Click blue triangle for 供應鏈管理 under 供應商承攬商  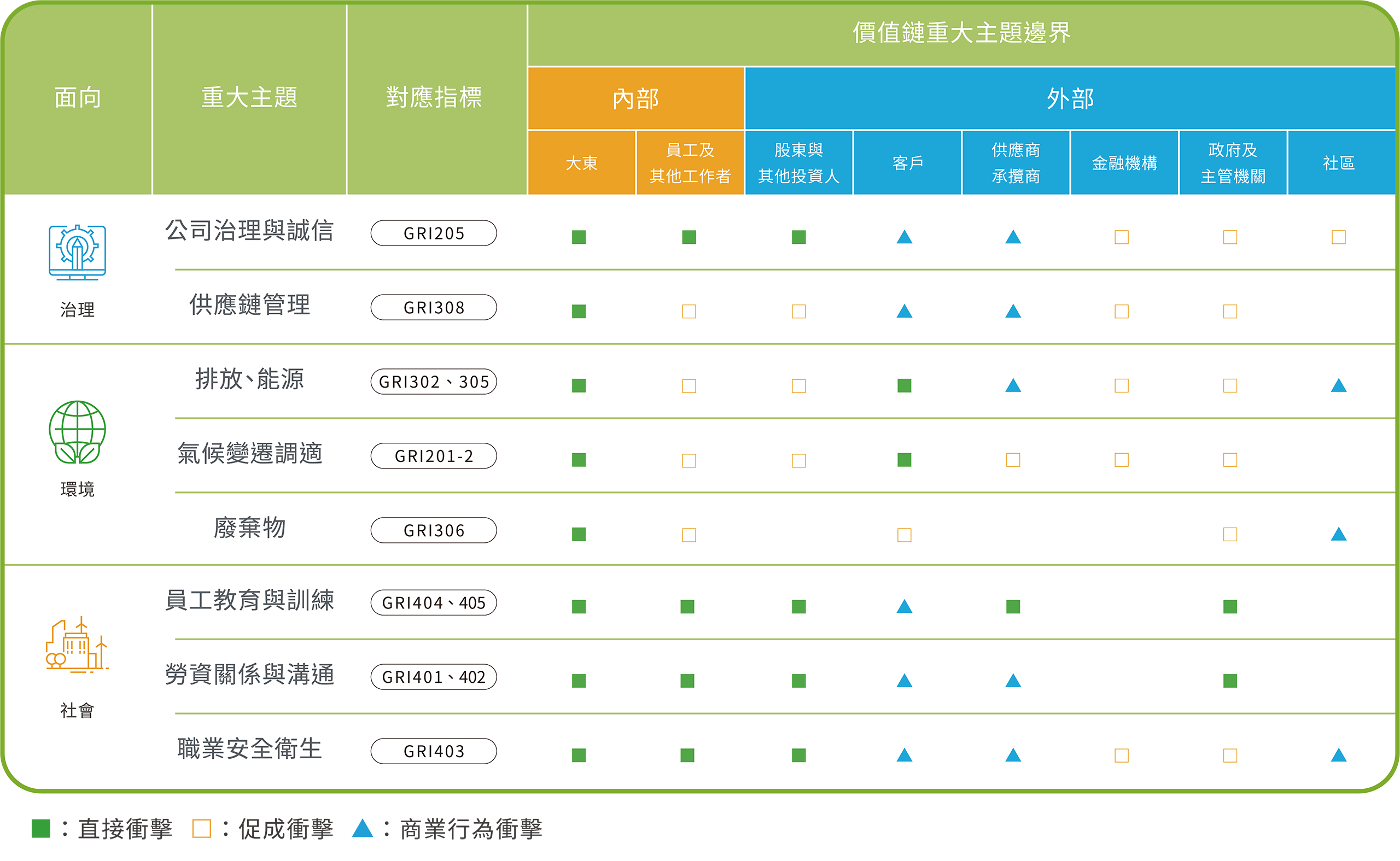point(1013,312)
